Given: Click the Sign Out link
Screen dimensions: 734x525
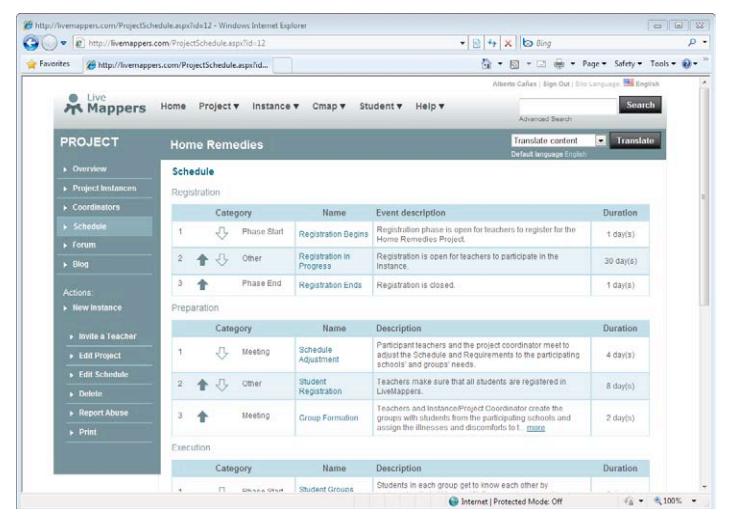Looking at the screenshot, I should click(556, 84).
